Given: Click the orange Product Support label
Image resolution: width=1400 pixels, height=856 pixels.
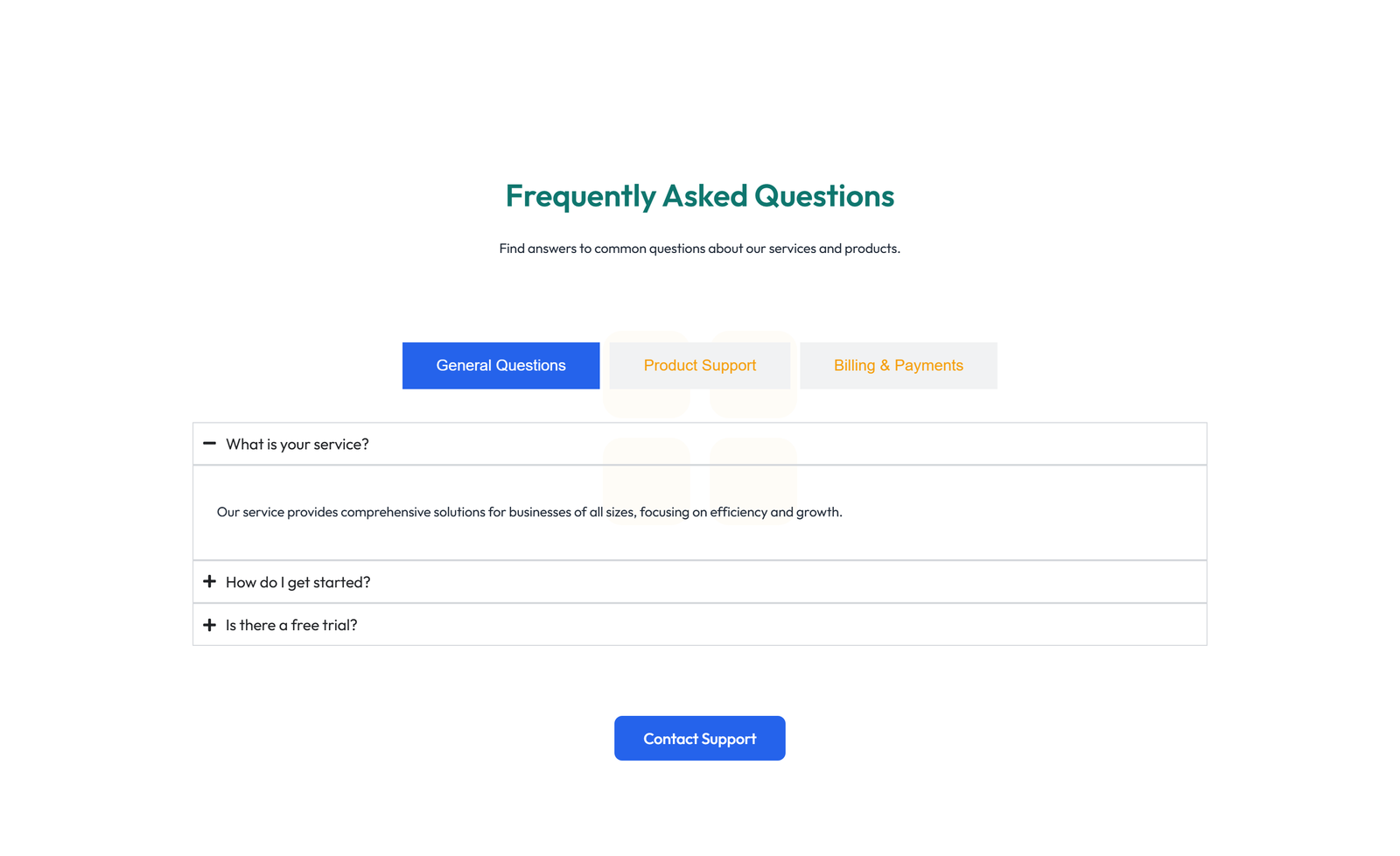Looking at the screenshot, I should pos(699,365).
